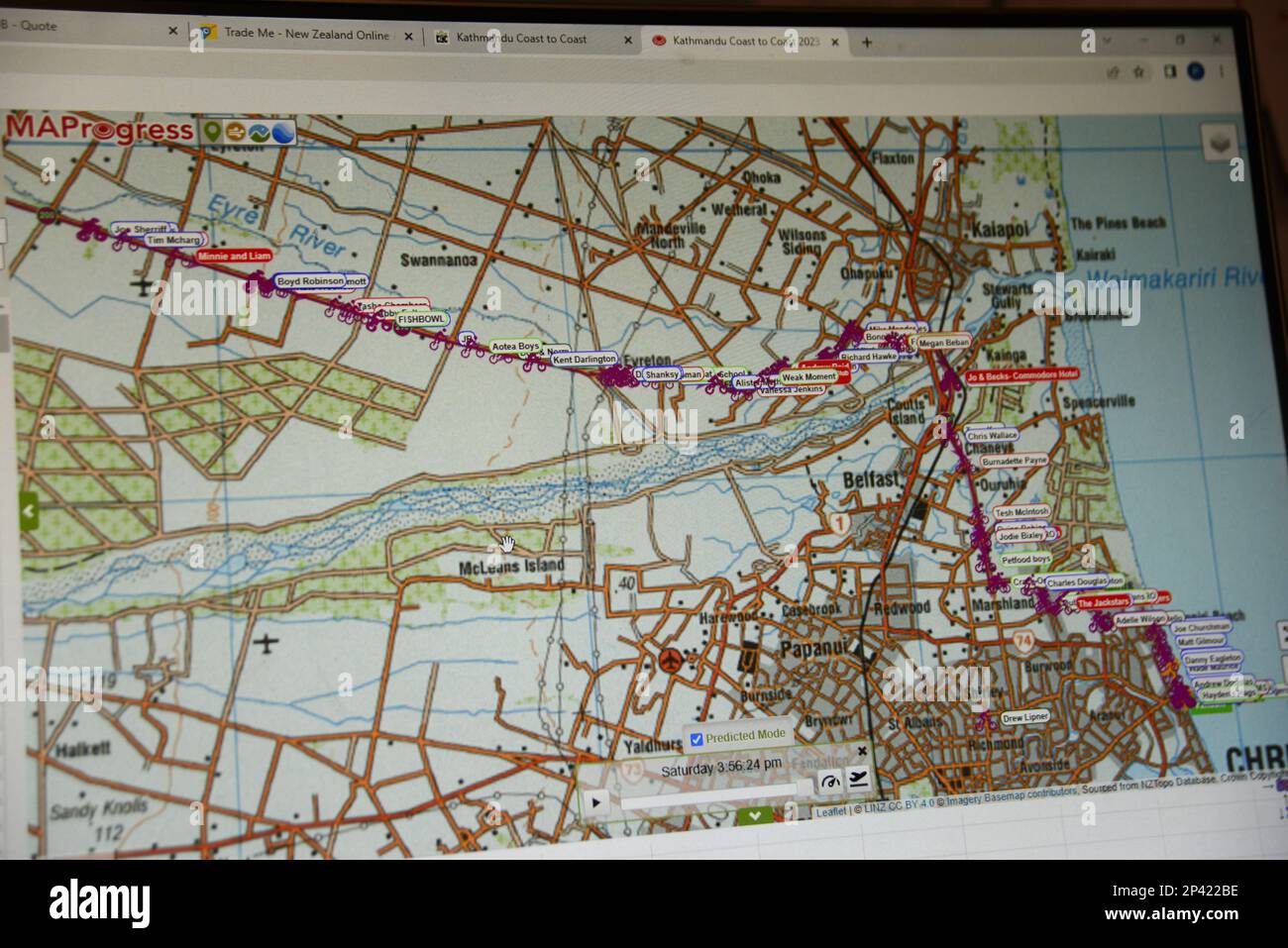This screenshot has height=948, width=1288.
Task: Click the Saturday 3:56:24 pm time label
Action: pos(721,767)
